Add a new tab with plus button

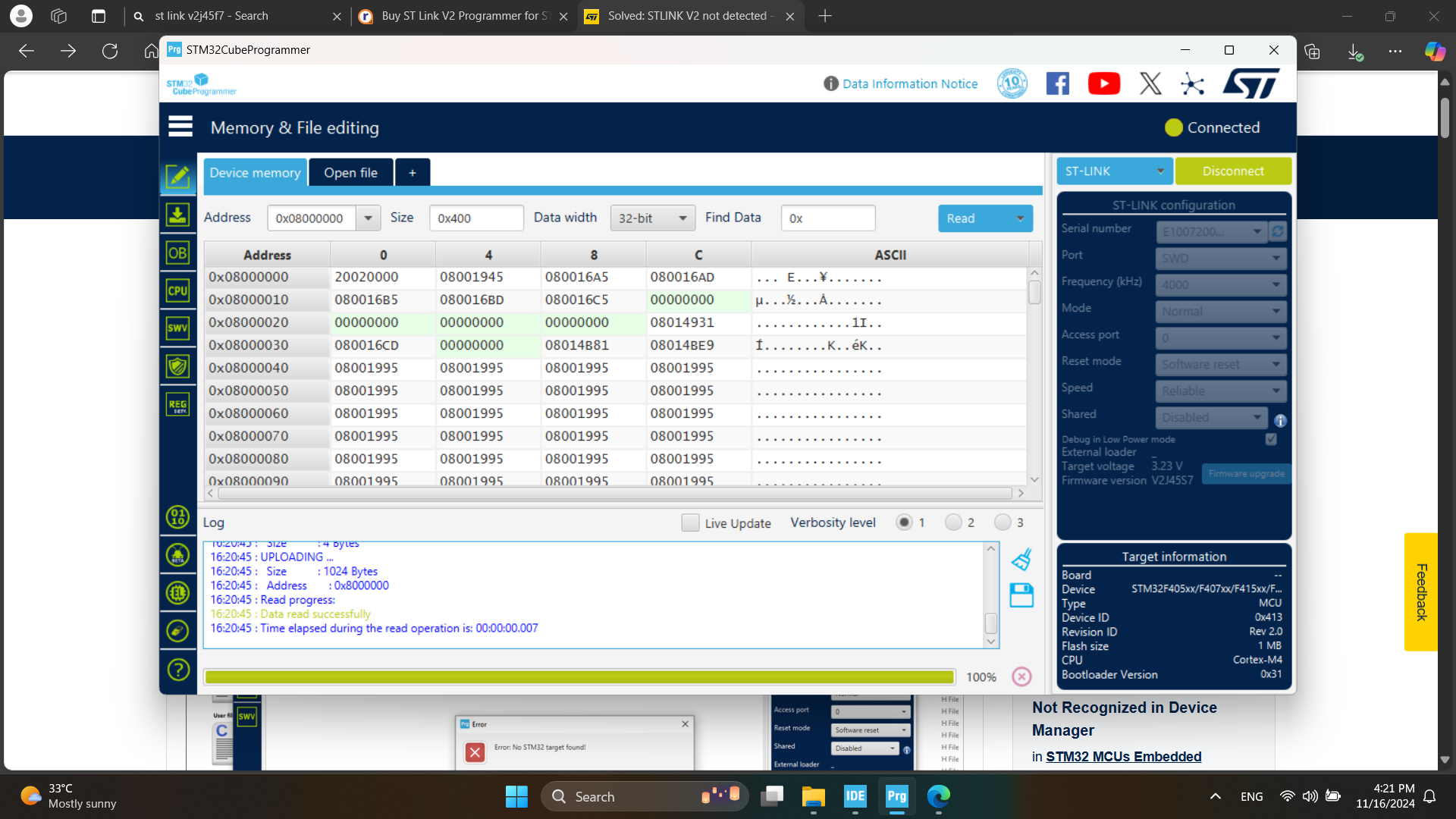click(412, 173)
